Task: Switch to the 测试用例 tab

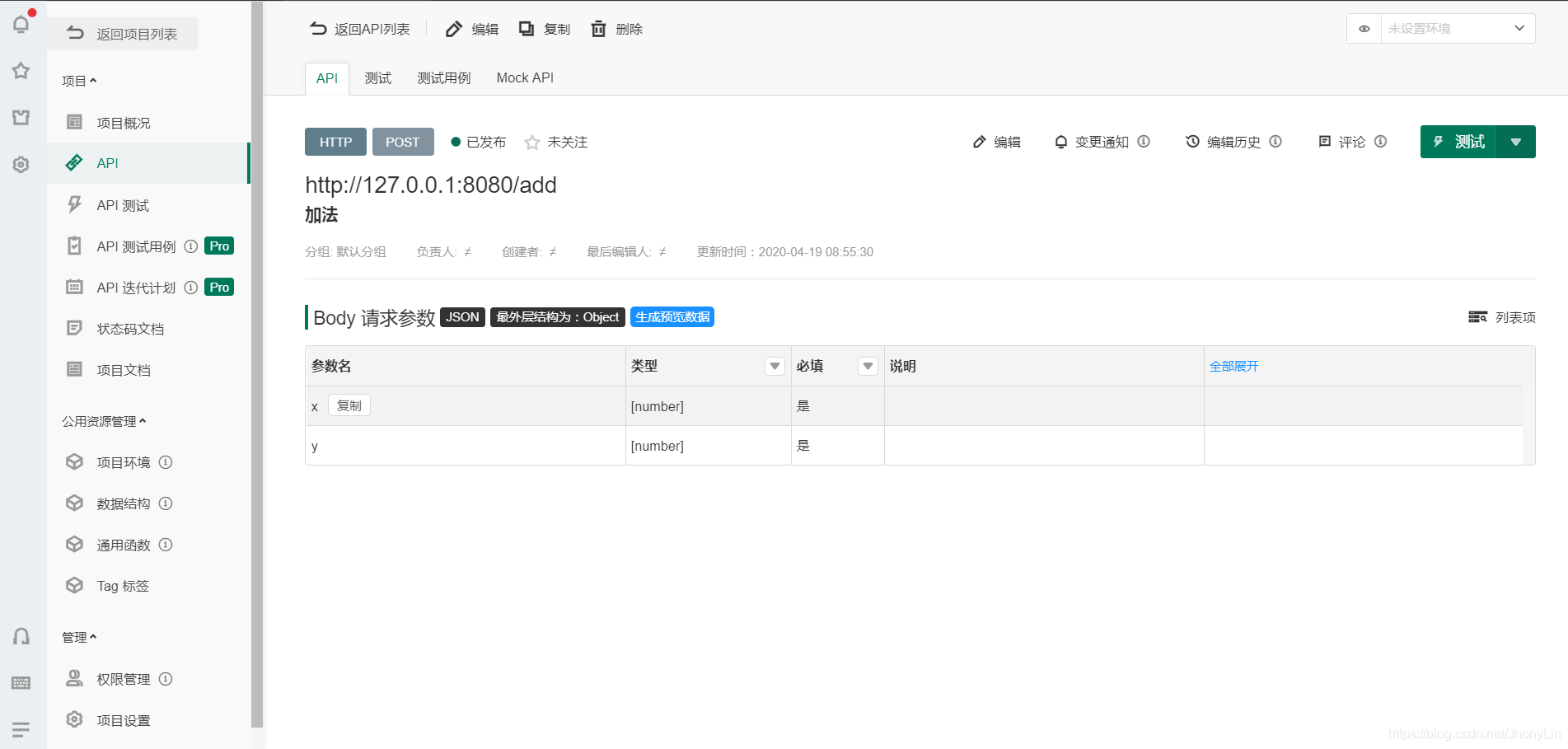Action: 443,77
